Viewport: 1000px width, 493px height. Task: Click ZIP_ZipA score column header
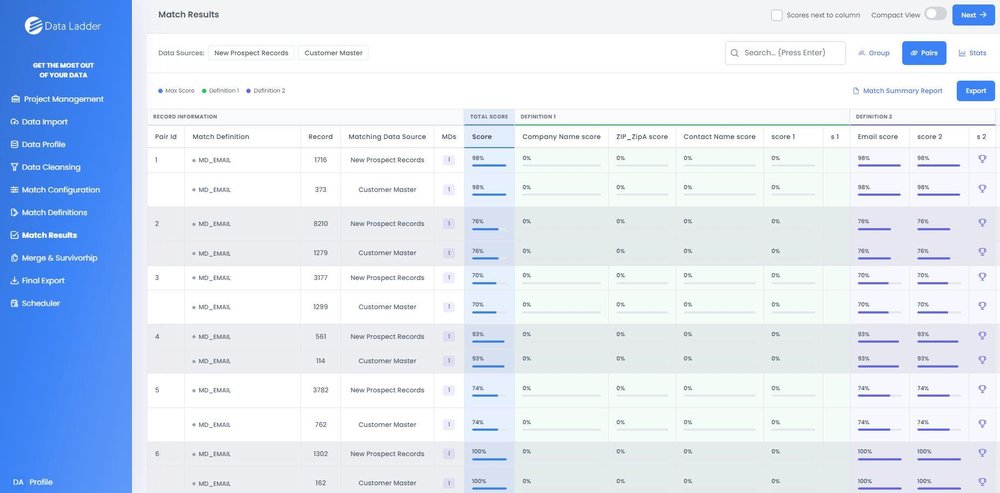click(642, 136)
